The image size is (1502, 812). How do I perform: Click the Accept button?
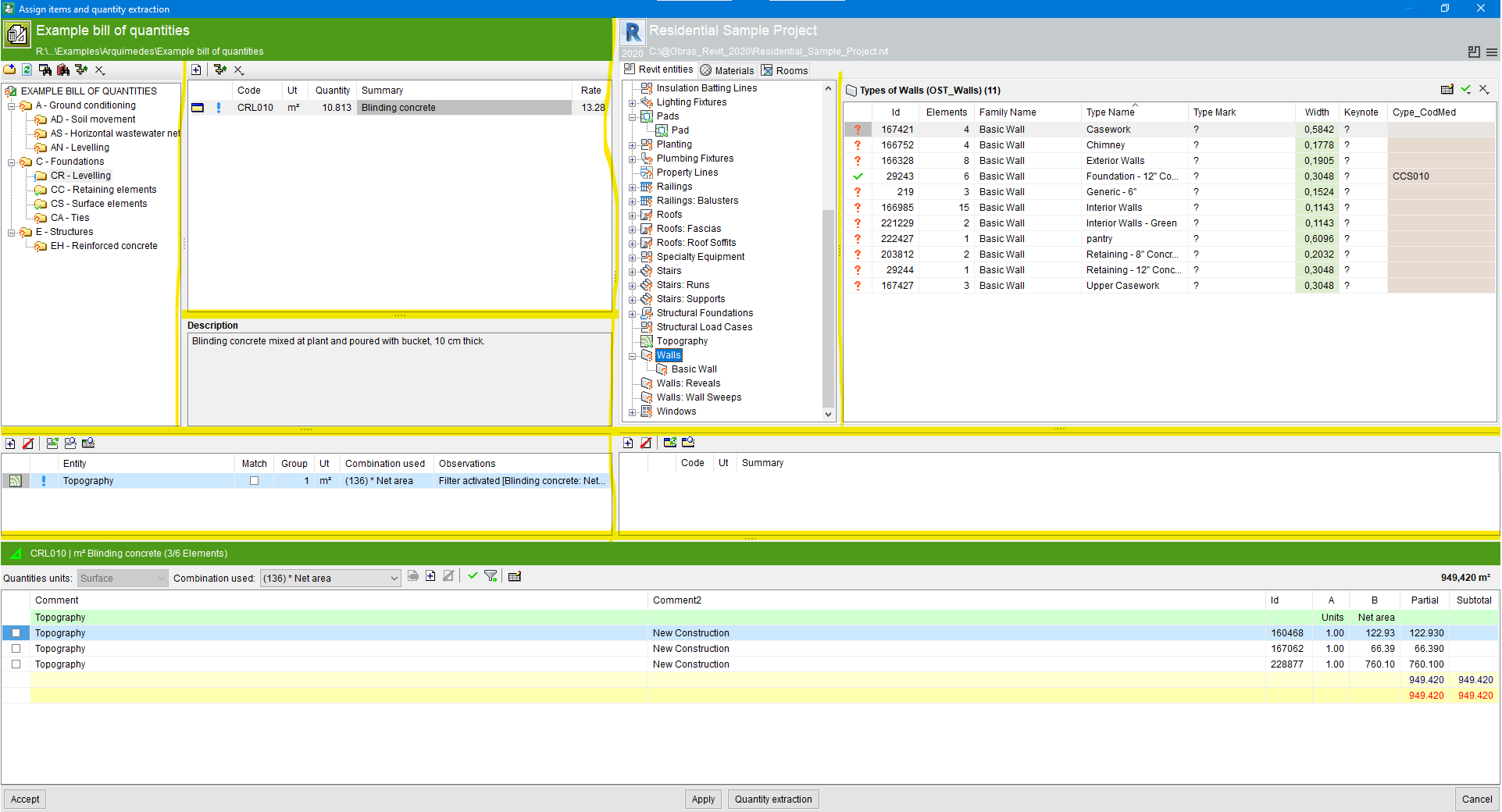pos(25,800)
